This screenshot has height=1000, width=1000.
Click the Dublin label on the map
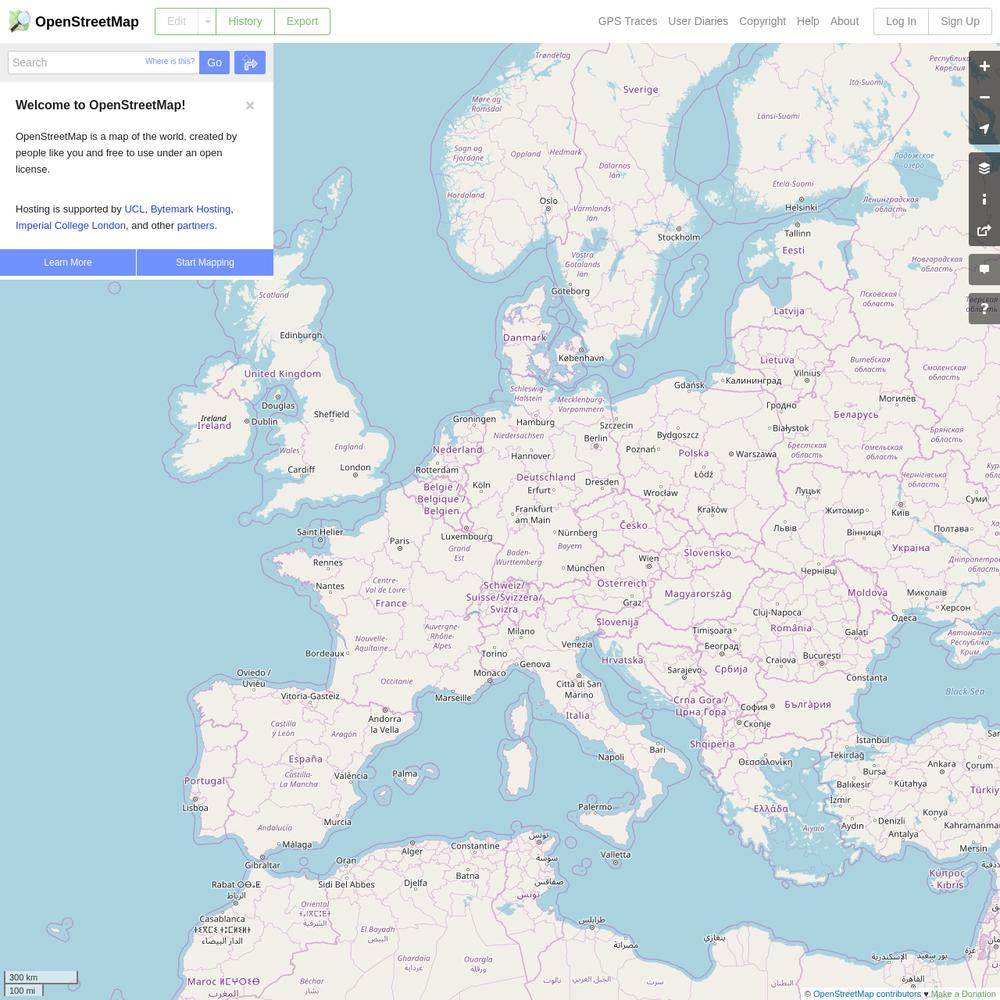(264, 422)
